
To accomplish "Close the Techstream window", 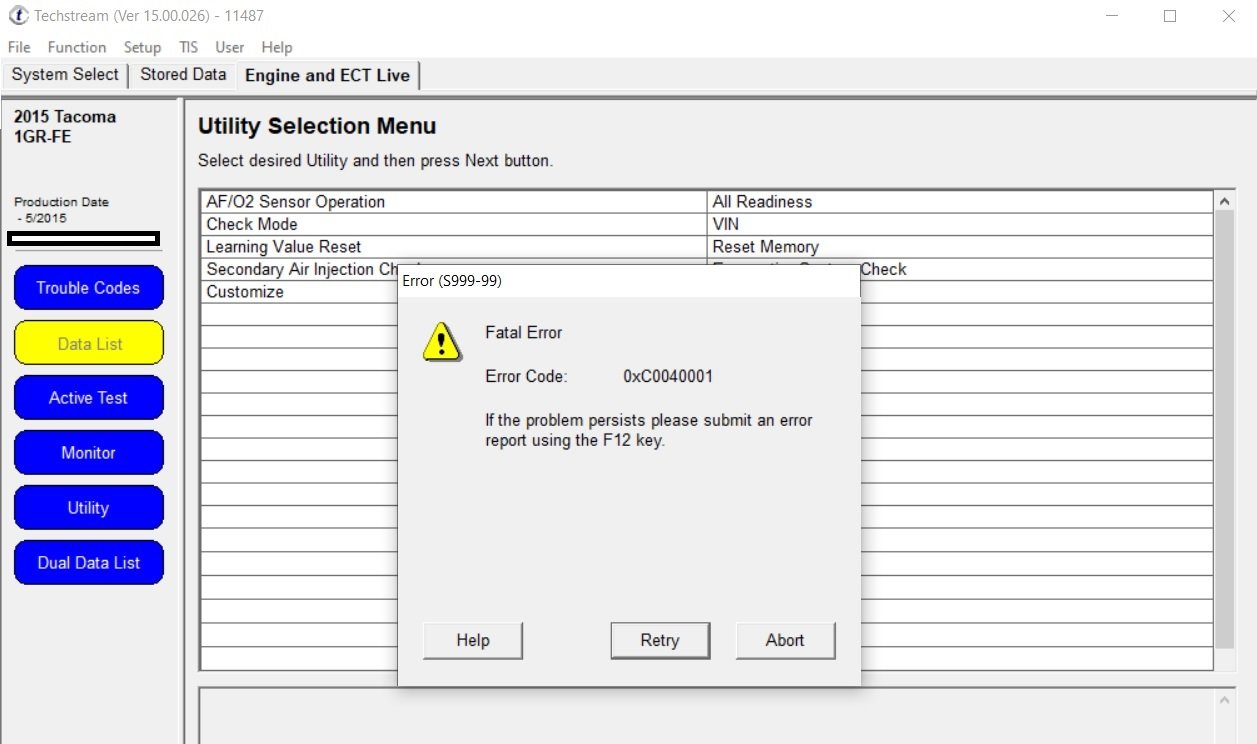I will [1229, 16].
